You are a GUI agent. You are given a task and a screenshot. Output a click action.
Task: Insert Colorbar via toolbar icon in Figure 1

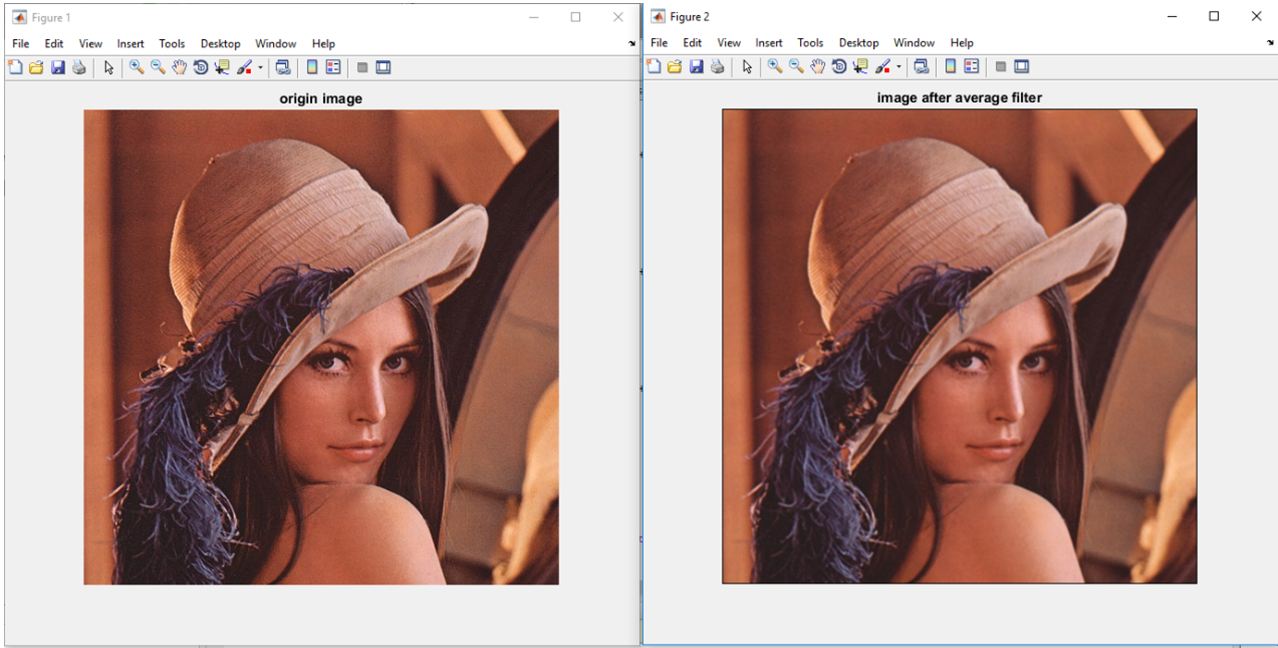312,67
